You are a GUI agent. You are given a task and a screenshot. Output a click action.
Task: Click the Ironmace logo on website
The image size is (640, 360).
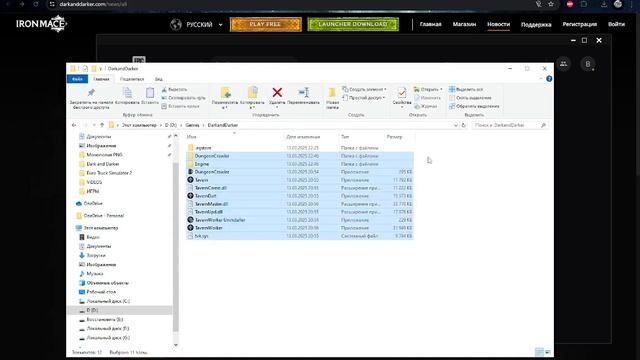[41, 24]
